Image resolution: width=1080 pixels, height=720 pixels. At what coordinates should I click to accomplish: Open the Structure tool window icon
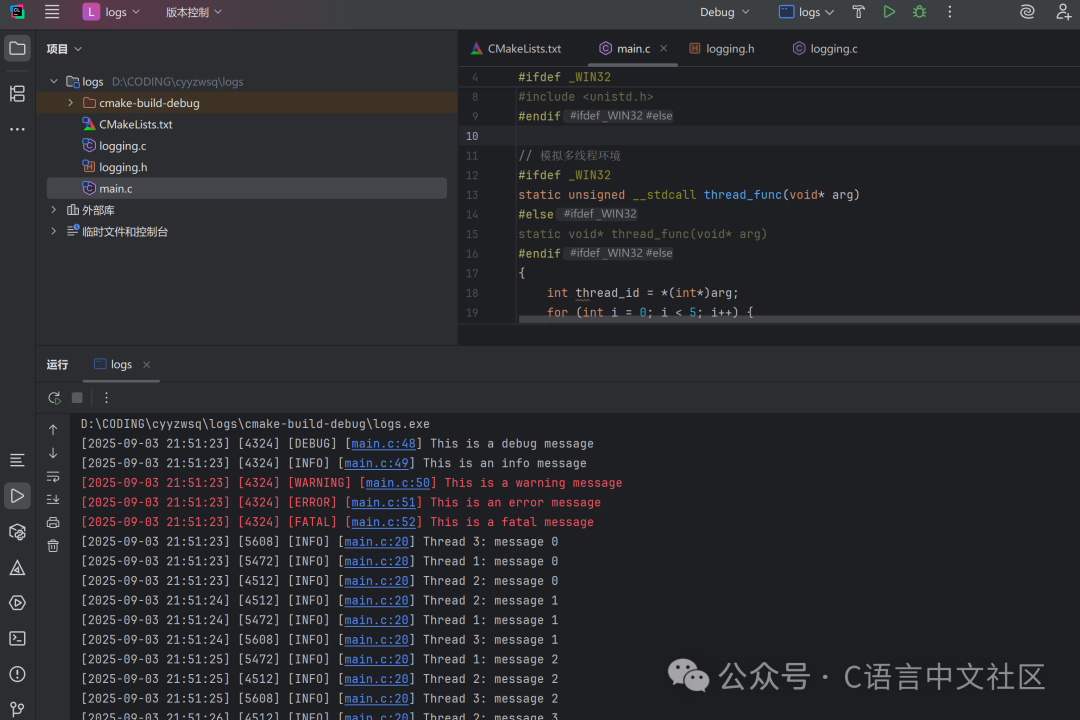click(x=17, y=93)
